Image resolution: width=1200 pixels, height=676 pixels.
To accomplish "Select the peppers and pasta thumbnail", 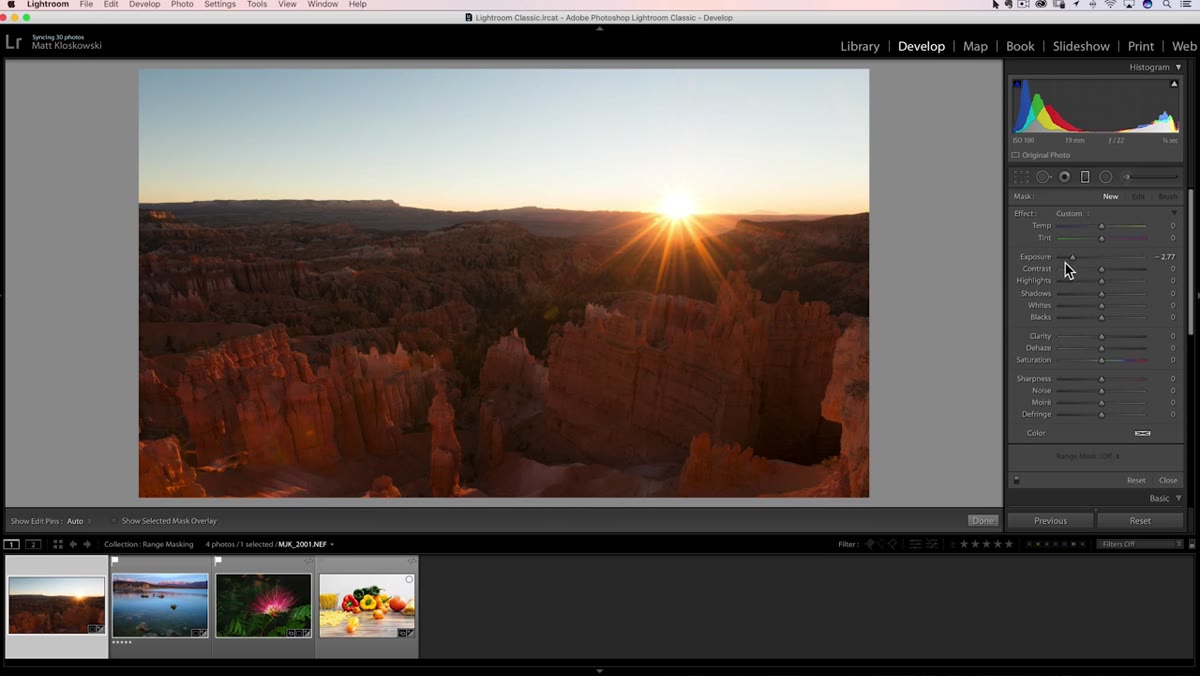I will point(367,605).
